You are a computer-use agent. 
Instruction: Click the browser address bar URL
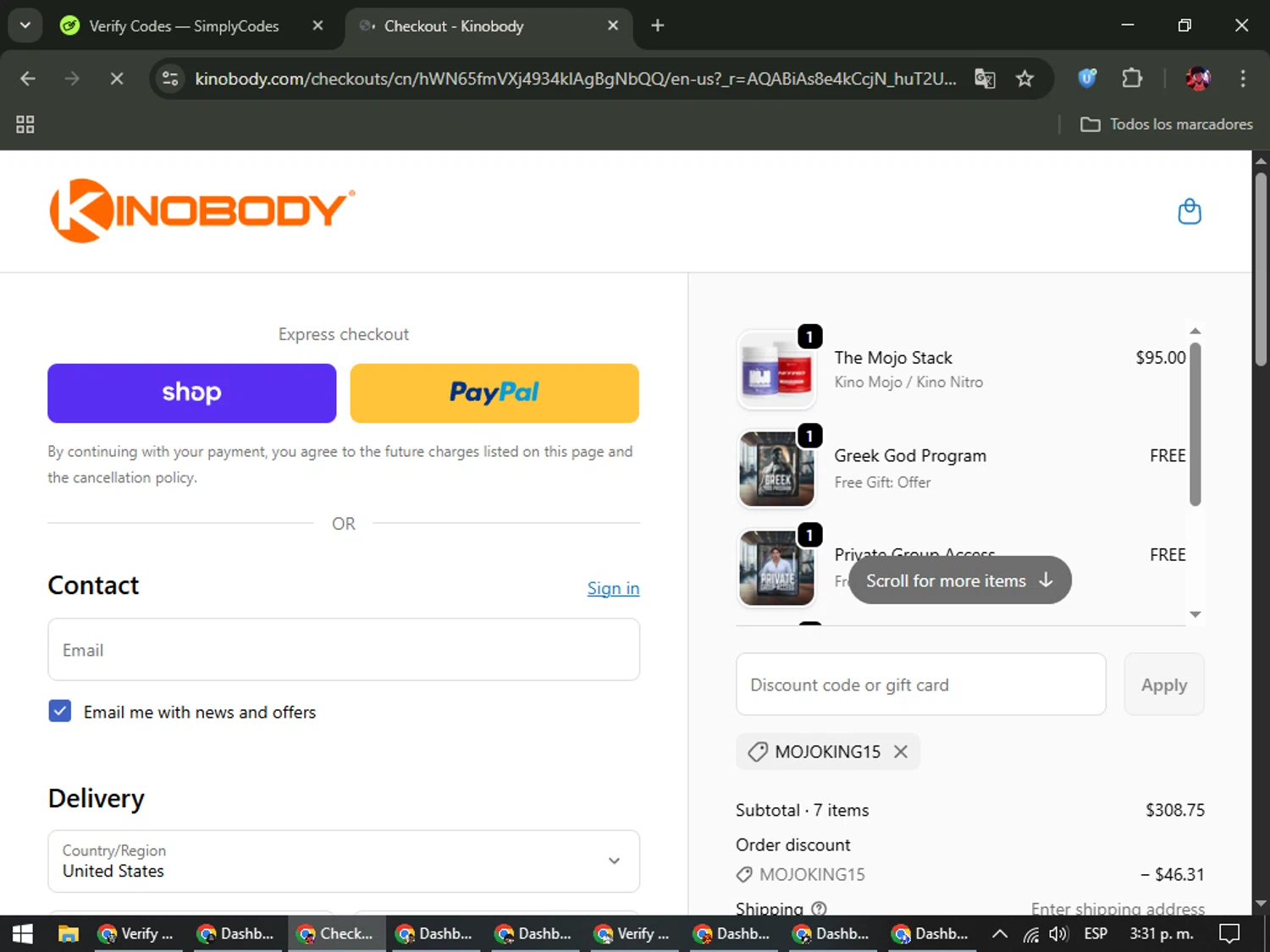pos(576,79)
